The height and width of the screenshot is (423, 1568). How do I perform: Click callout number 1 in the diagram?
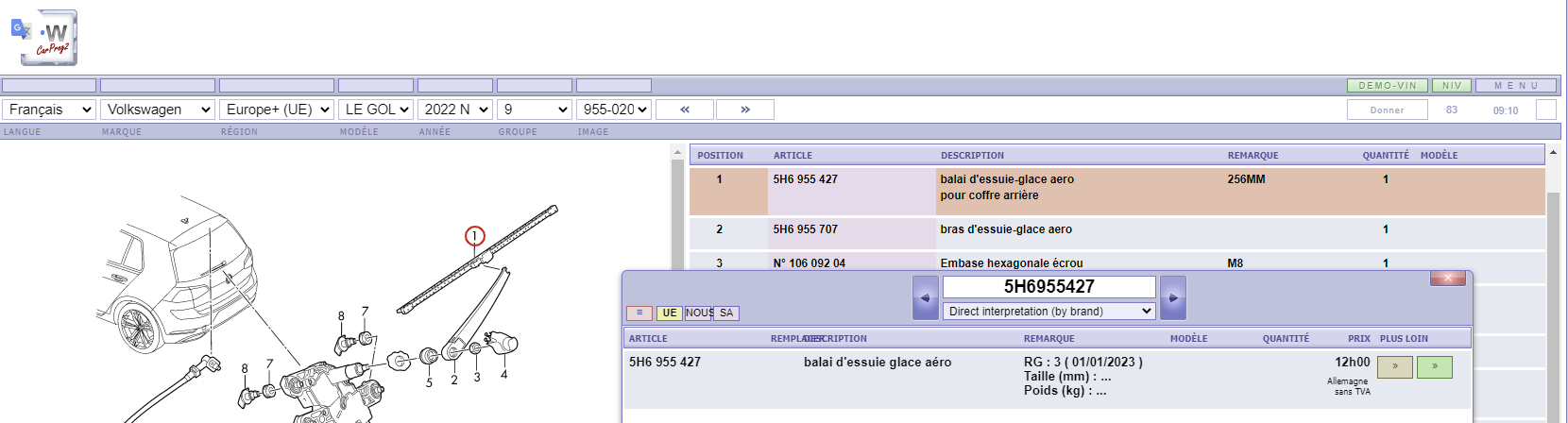coord(475,236)
